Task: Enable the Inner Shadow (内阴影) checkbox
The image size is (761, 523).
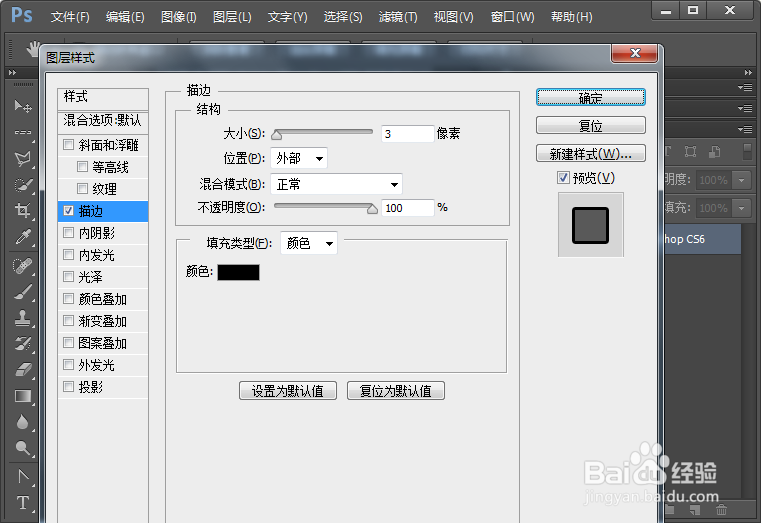Action: point(68,233)
